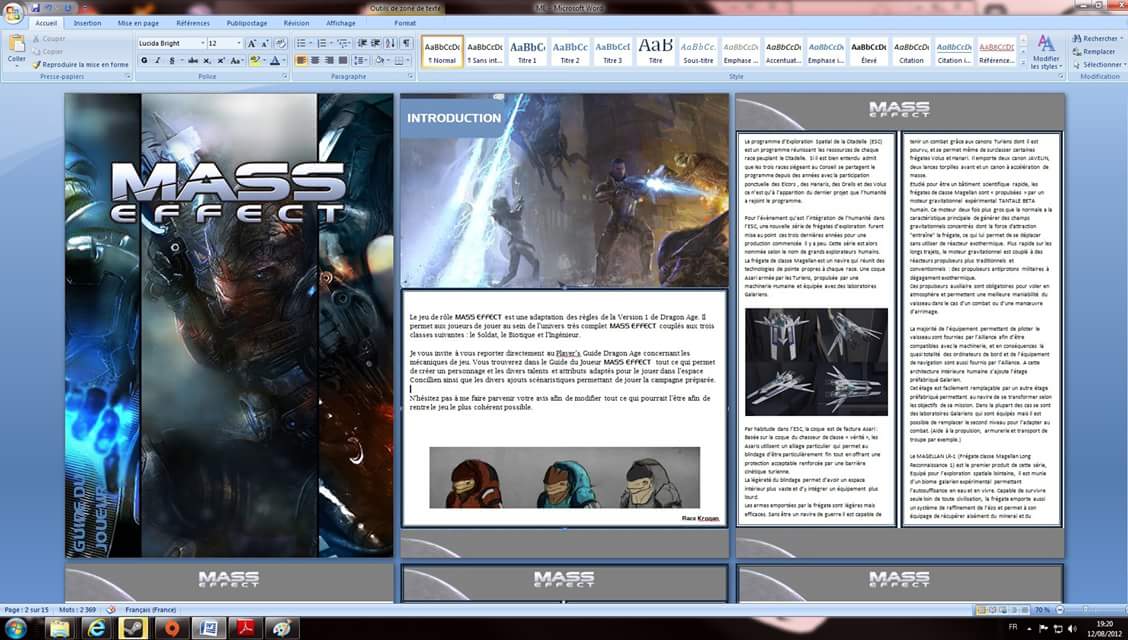Switch to the Insertion tab

87,23
